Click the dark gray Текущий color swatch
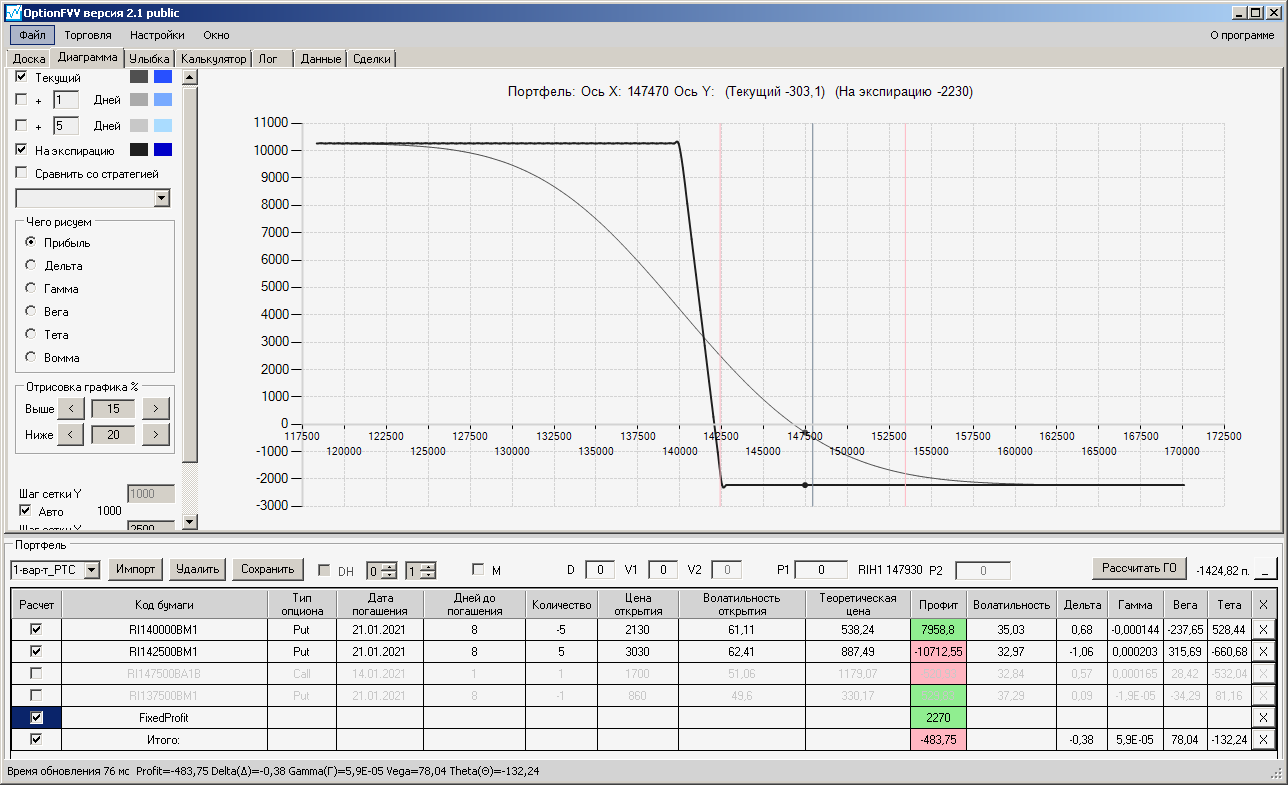This screenshot has width=1288, height=785. click(139, 77)
